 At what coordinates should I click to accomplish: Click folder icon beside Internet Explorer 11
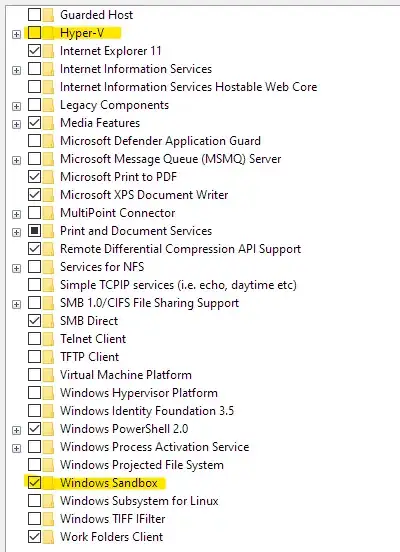(x=48, y=51)
